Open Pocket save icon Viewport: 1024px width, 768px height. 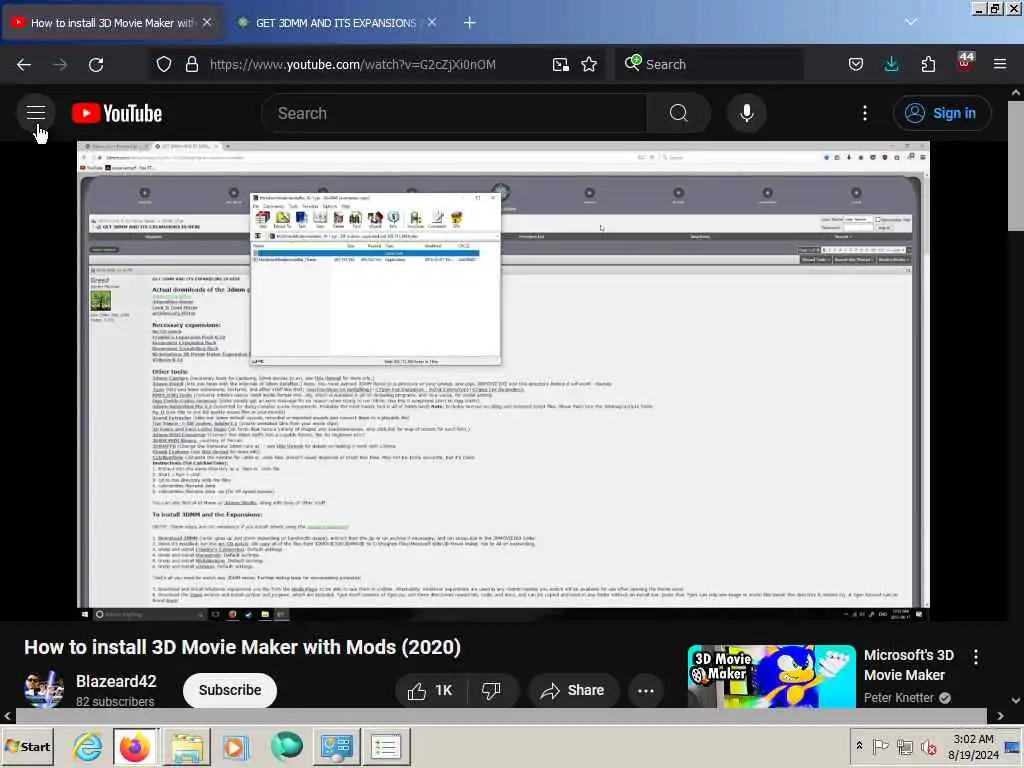tap(856, 64)
